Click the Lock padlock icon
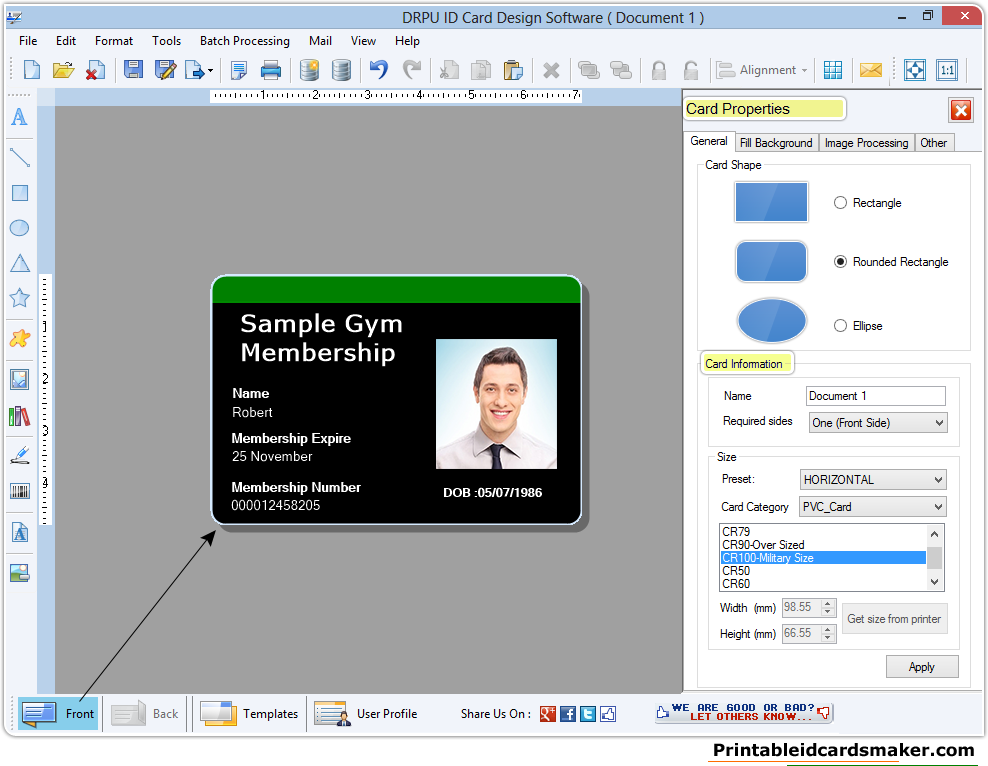The height and width of the screenshot is (766, 988). (658, 70)
